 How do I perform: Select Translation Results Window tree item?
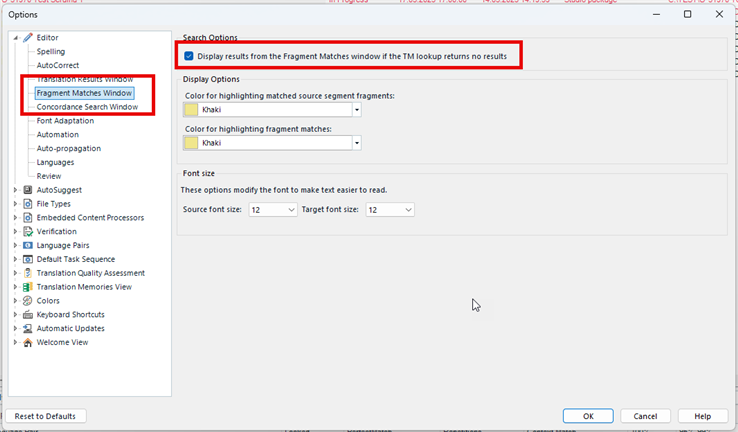(85, 79)
